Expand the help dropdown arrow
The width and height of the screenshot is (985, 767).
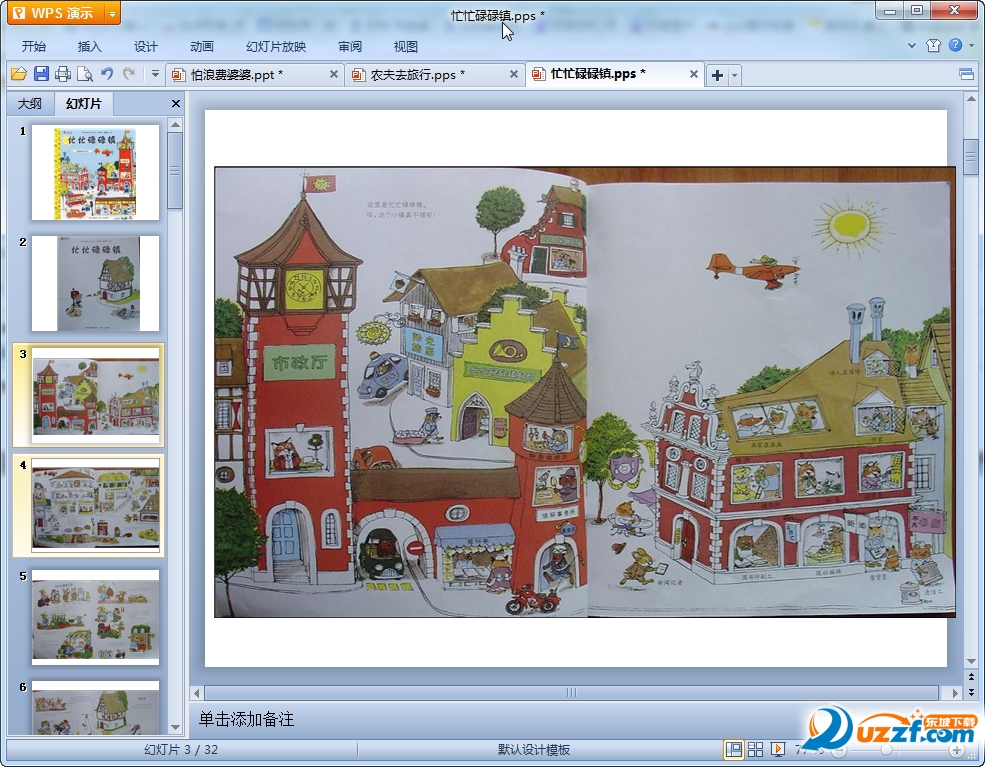(x=971, y=45)
